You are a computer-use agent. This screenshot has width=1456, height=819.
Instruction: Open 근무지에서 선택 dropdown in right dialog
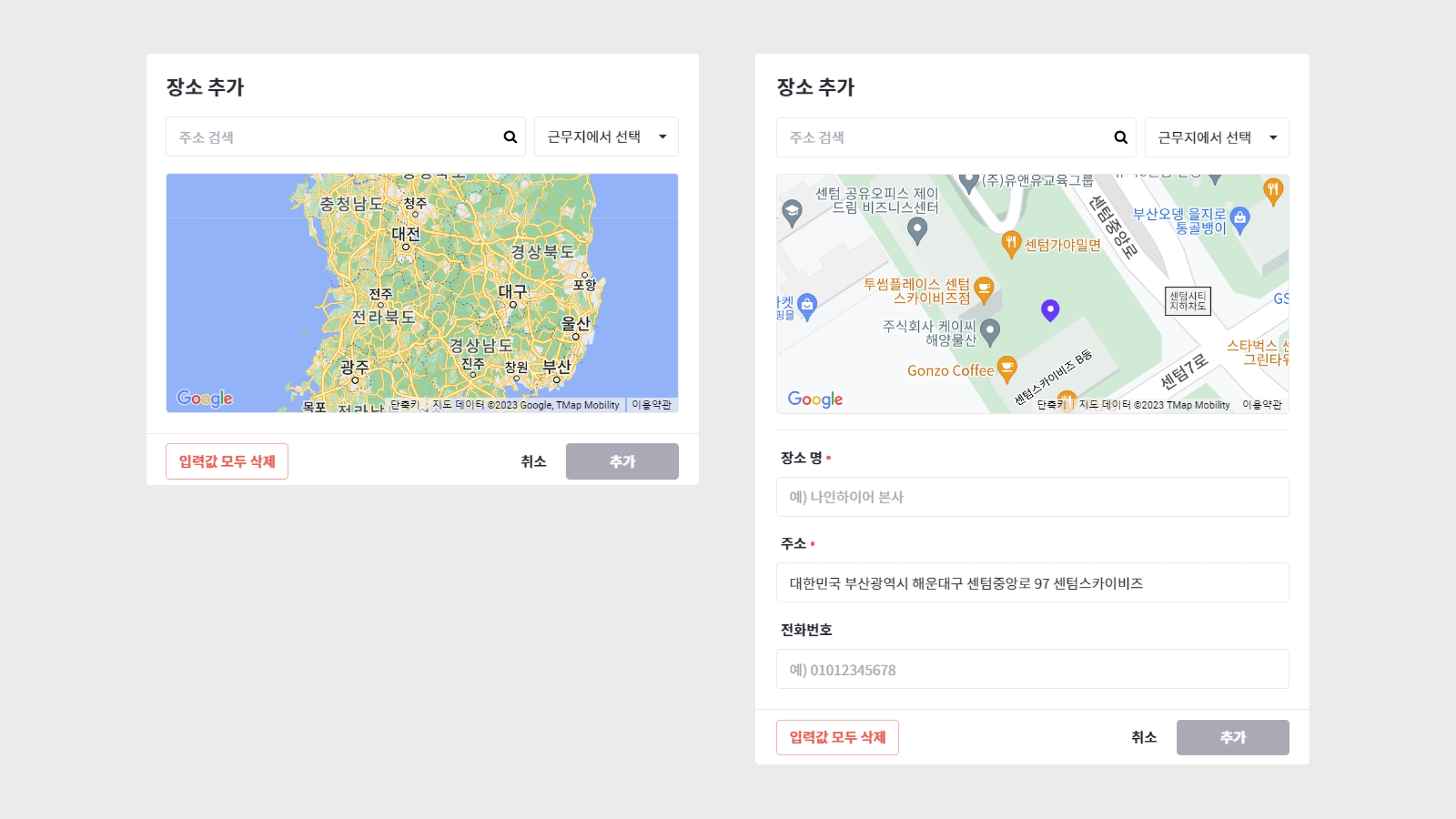pos(1216,137)
